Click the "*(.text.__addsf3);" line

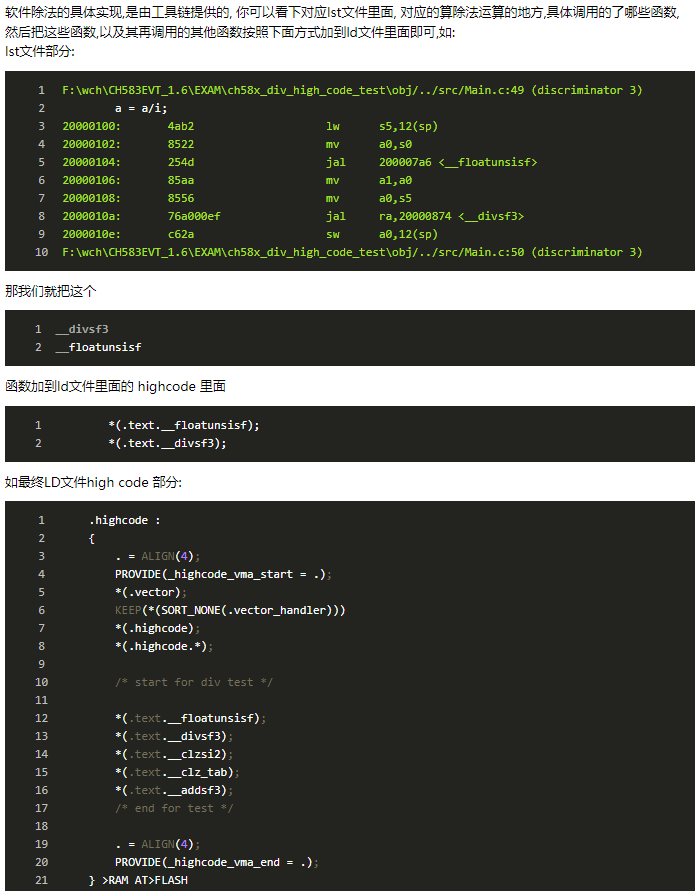(x=179, y=790)
